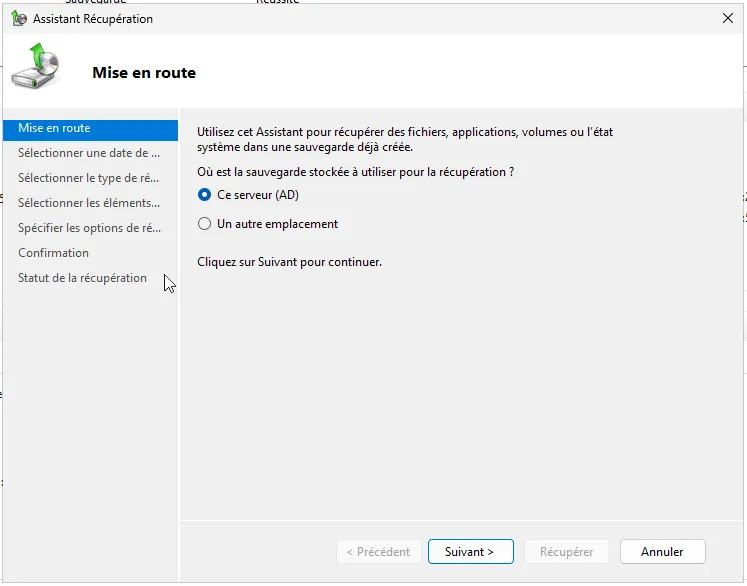Image resolution: width=747 pixels, height=586 pixels.
Task: Open the "Spécifier les options de ré..." step
Action: click(x=89, y=228)
